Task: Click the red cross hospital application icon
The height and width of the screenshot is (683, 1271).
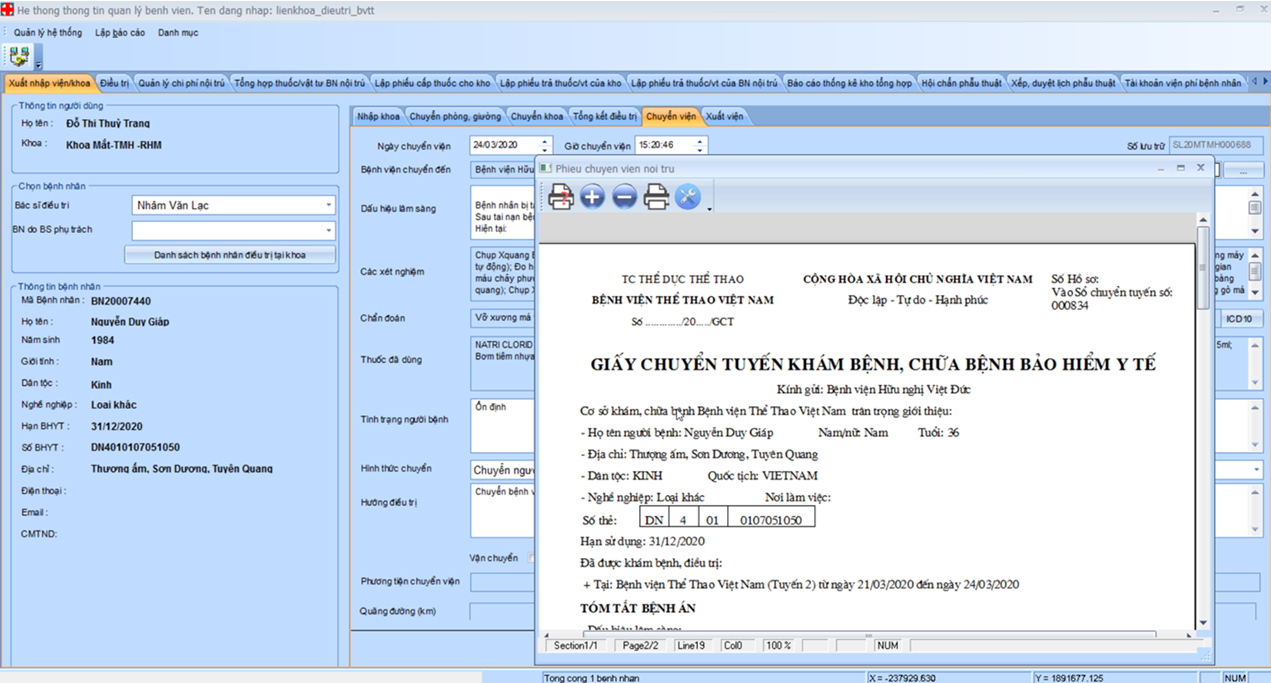Action: point(7,7)
